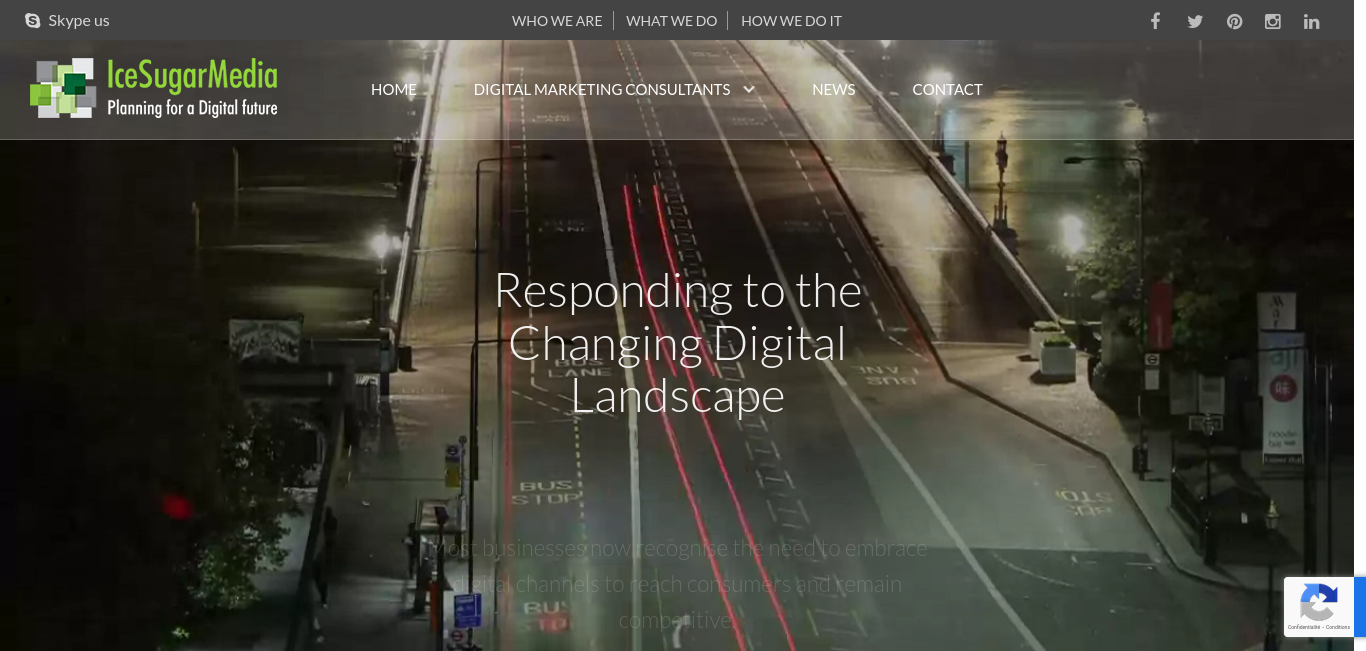The image size is (1366, 651).
Task: Open reCAPTCHA Conditions terms link
Action: [x=1338, y=627]
